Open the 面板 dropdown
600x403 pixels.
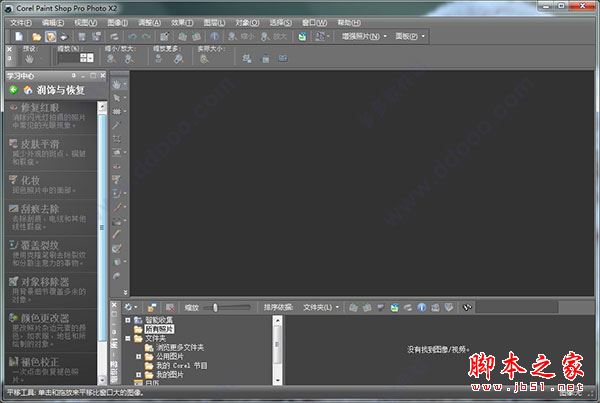[410, 37]
